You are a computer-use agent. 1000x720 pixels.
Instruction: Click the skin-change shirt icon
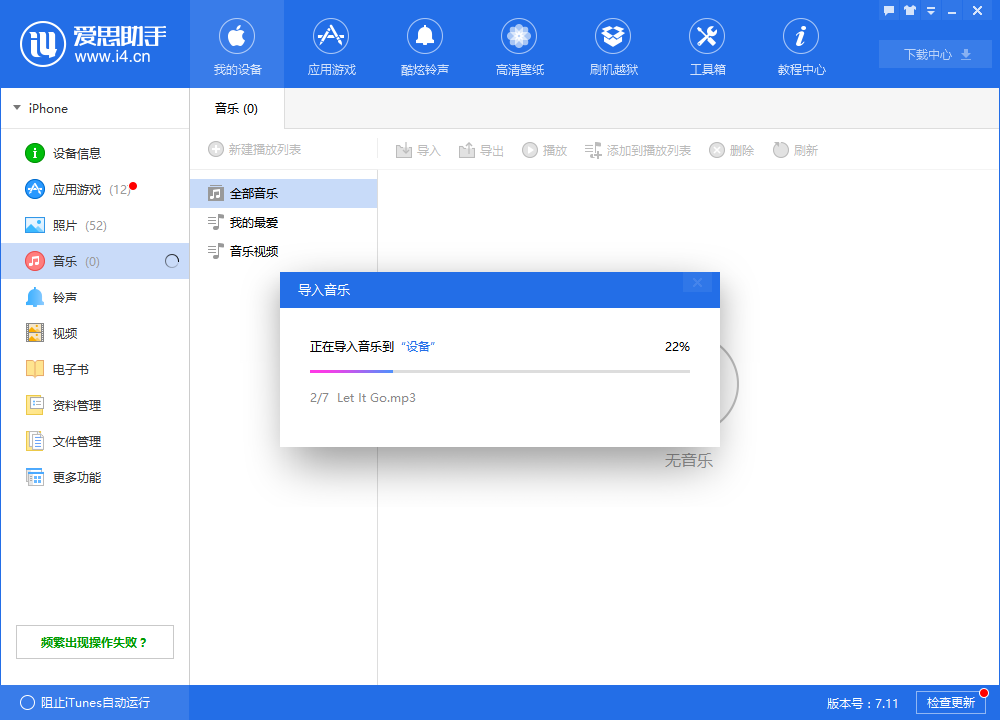[911, 10]
